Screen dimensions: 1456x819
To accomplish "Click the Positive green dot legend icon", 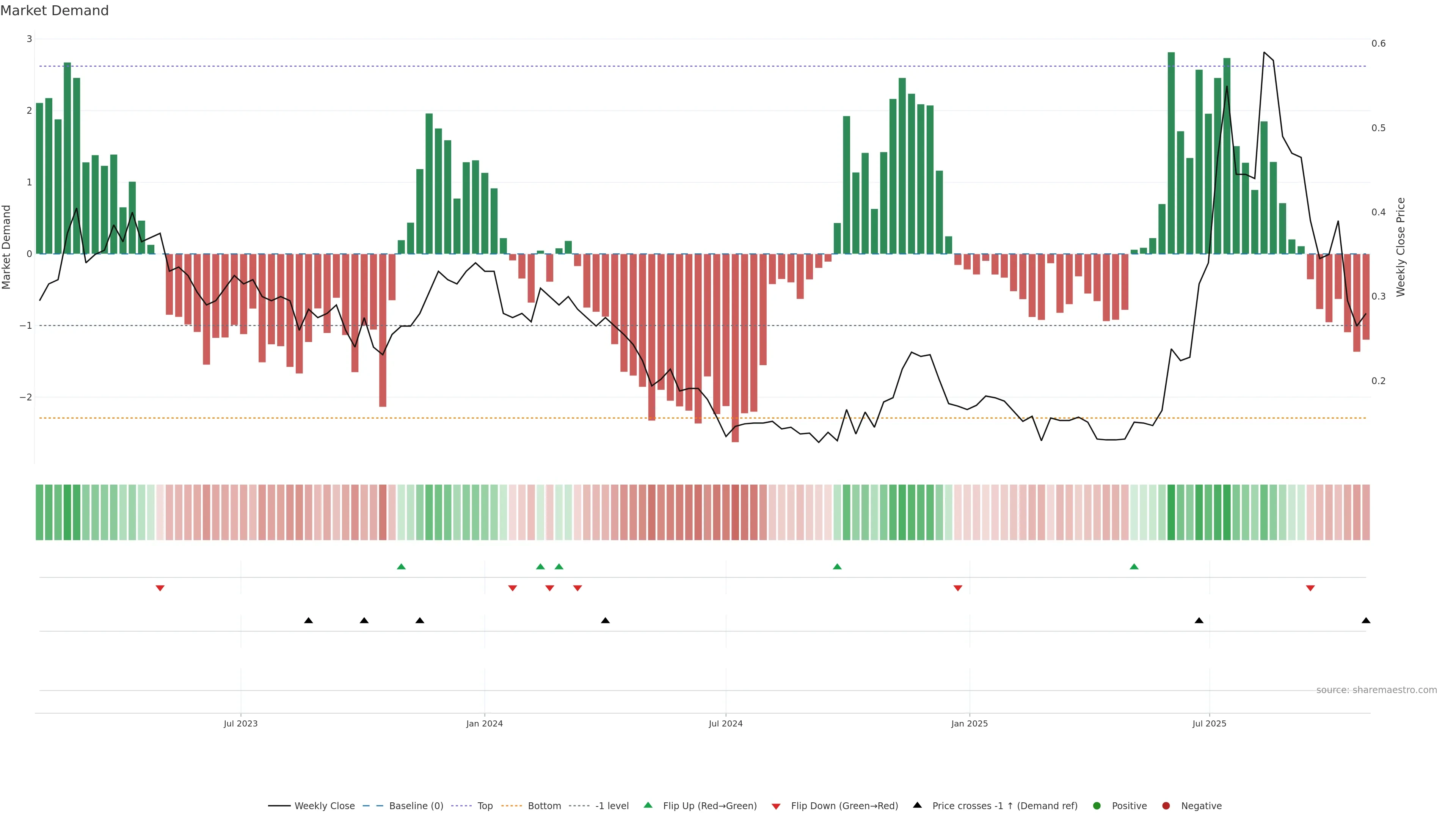I will click(x=1097, y=805).
